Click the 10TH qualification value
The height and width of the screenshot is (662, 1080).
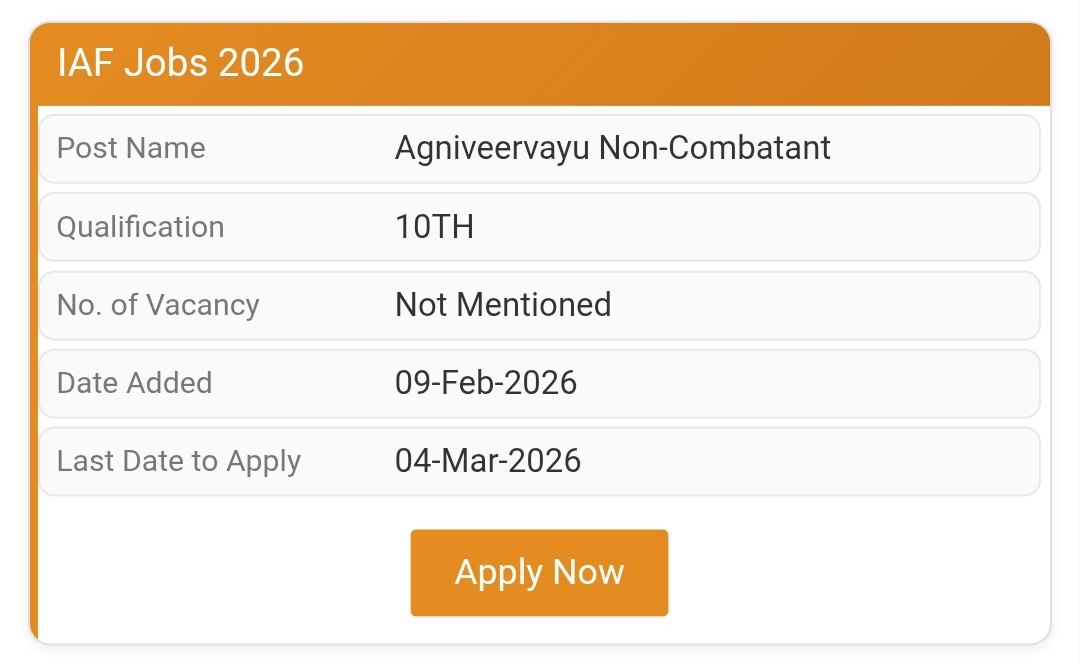(x=434, y=227)
